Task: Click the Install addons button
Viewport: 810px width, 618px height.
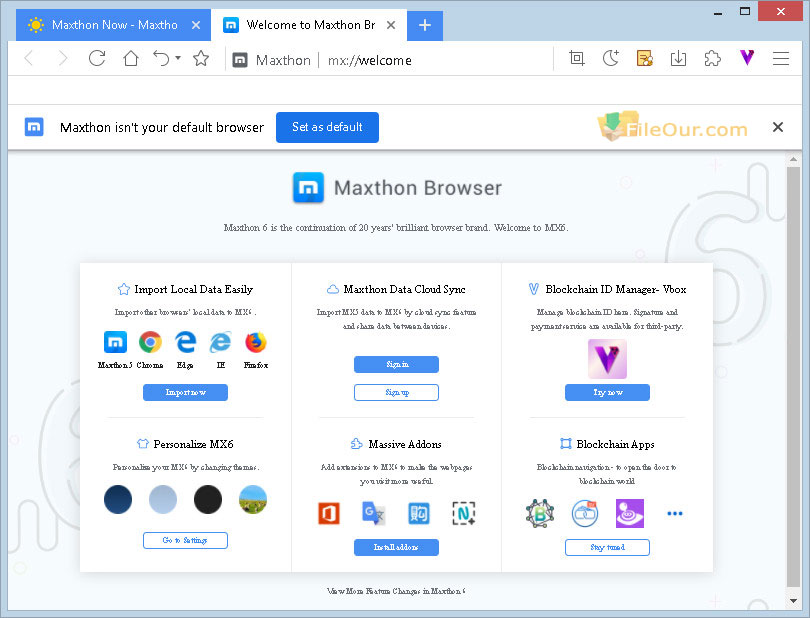Action: [x=396, y=548]
